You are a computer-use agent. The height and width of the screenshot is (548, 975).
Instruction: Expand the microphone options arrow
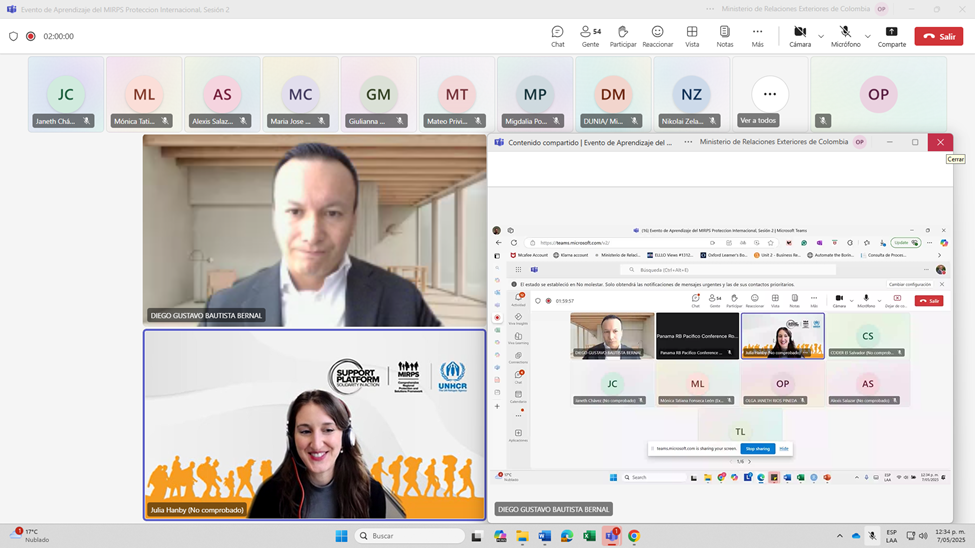click(868, 36)
